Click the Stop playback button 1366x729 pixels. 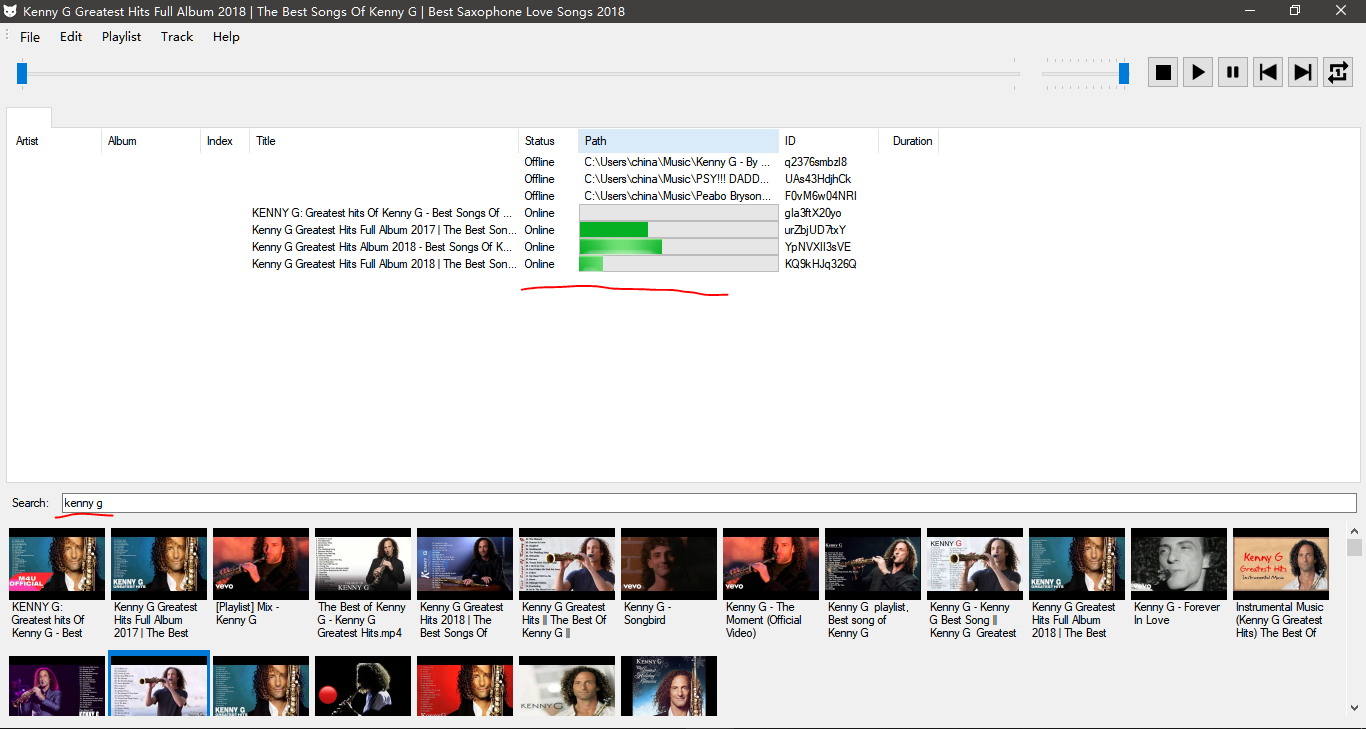tap(1162, 72)
